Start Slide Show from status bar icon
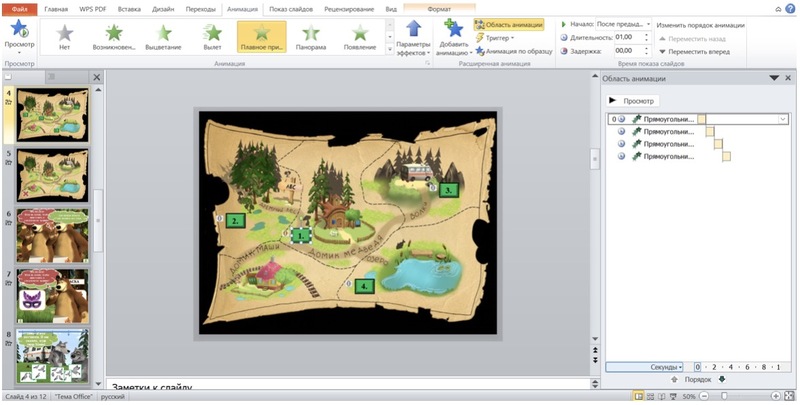Screen dimensions: 800x405 673,396
